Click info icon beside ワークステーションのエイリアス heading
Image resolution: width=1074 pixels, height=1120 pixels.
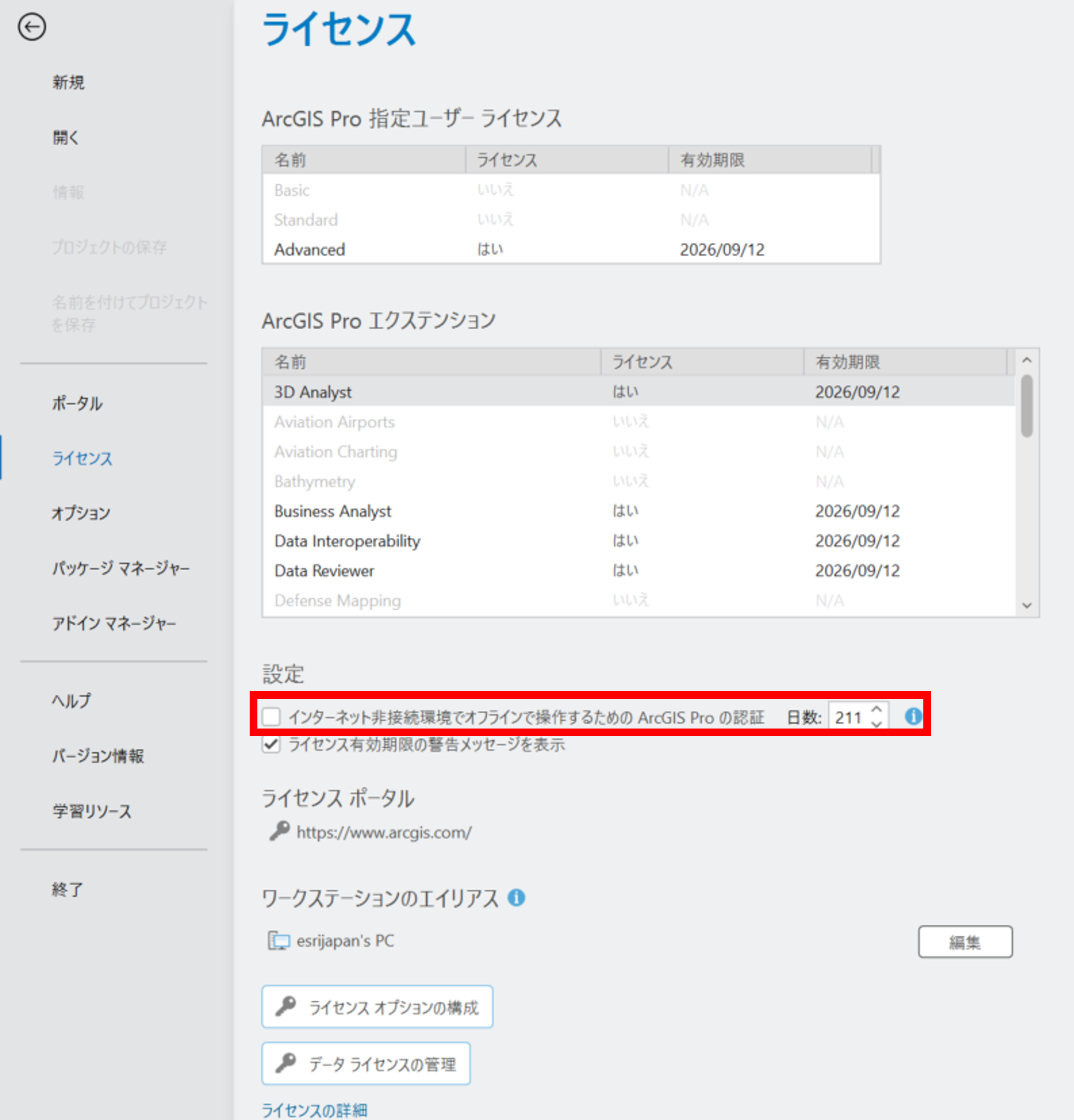(516, 897)
